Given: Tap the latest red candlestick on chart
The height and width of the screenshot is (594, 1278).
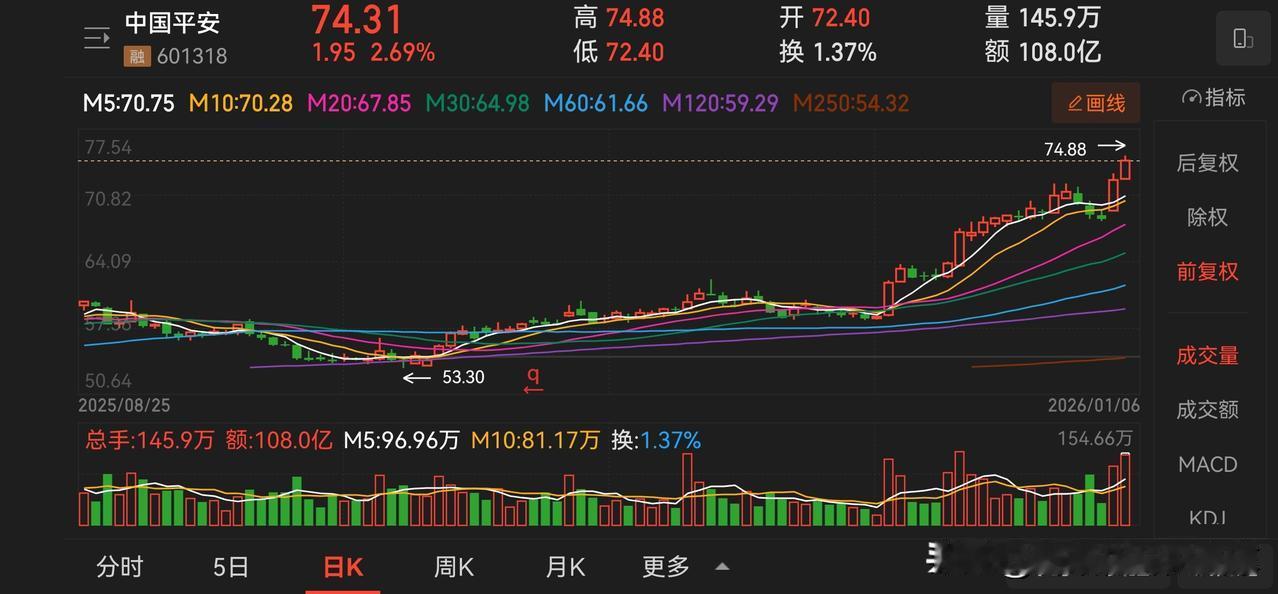Looking at the screenshot, I should (1126, 168).
